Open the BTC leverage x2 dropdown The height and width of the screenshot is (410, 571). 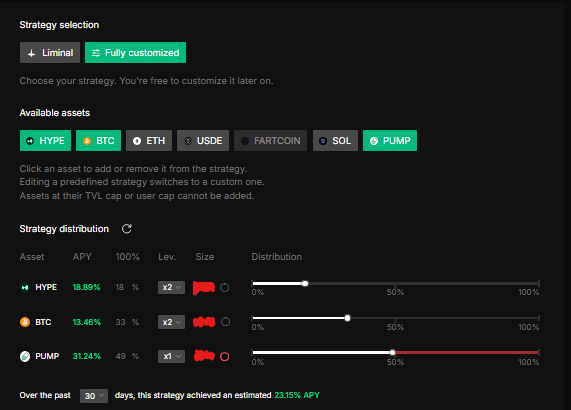[172, 322]
